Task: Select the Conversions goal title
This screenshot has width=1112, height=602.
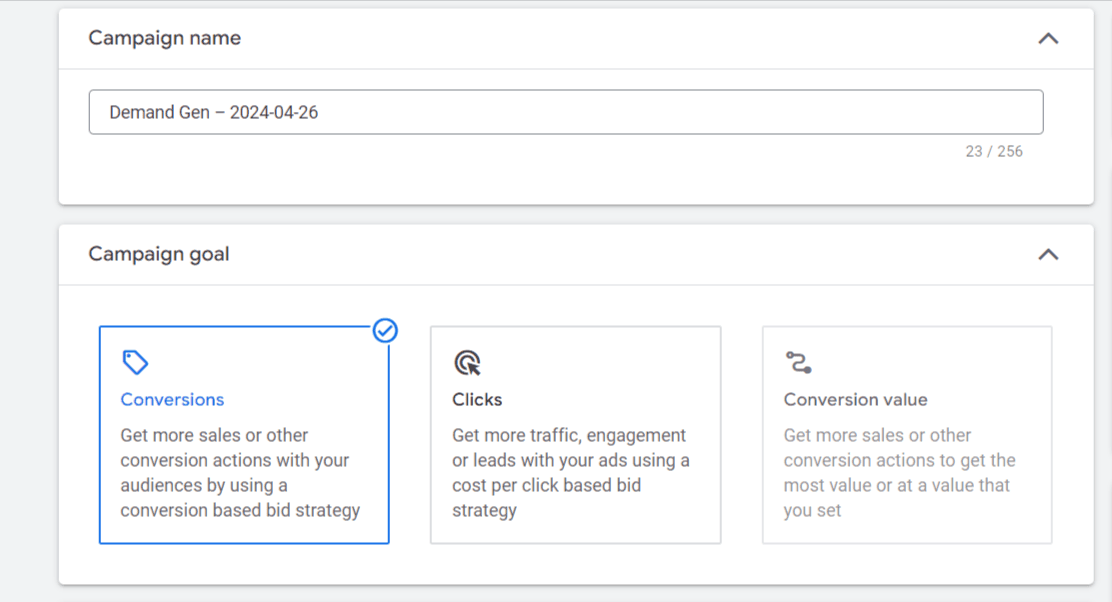Action: click(x=172, y=400)
